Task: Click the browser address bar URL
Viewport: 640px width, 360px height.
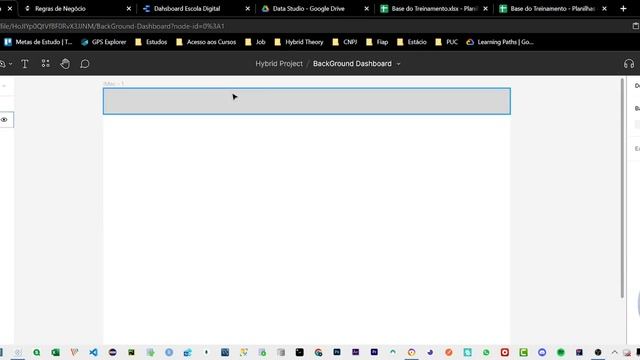Action: 112,26
